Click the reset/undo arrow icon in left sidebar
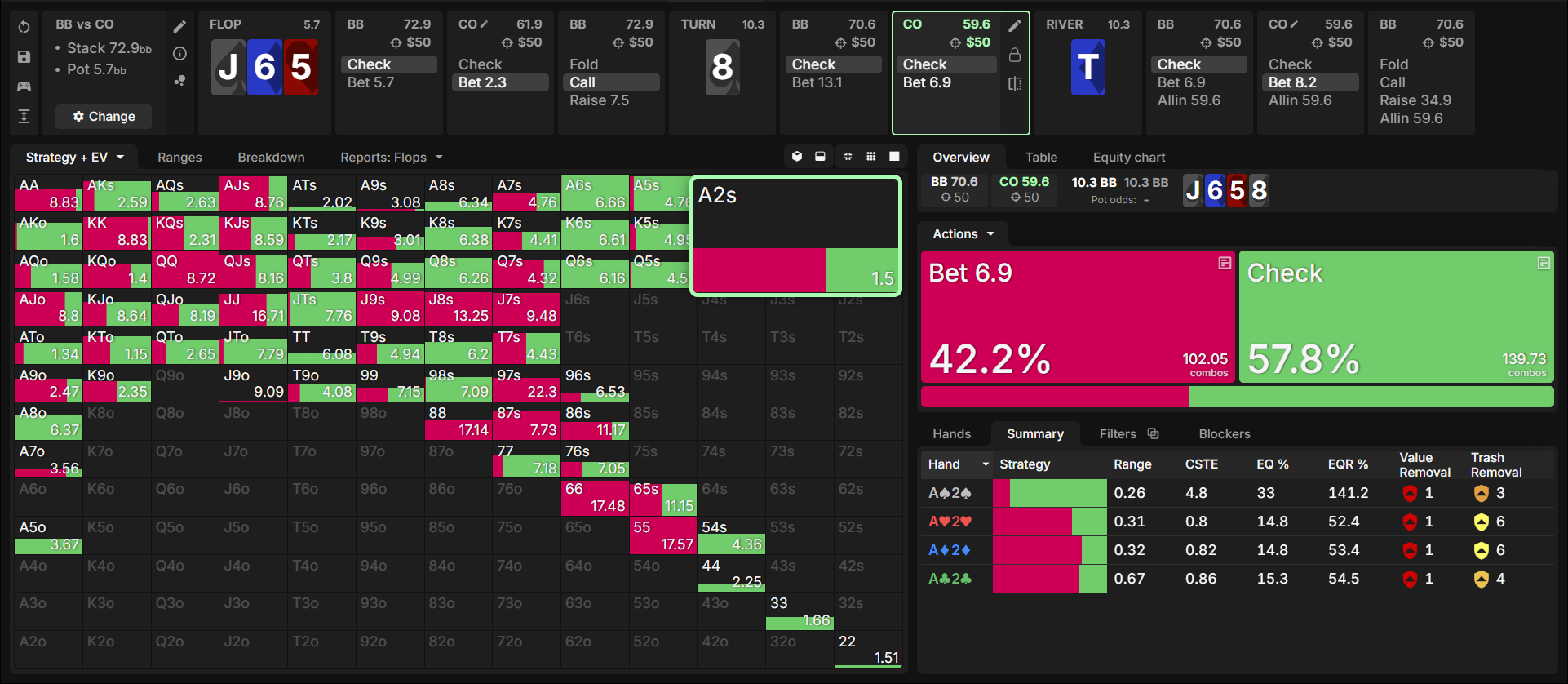 pyautogui.click(x=24, y=27)
